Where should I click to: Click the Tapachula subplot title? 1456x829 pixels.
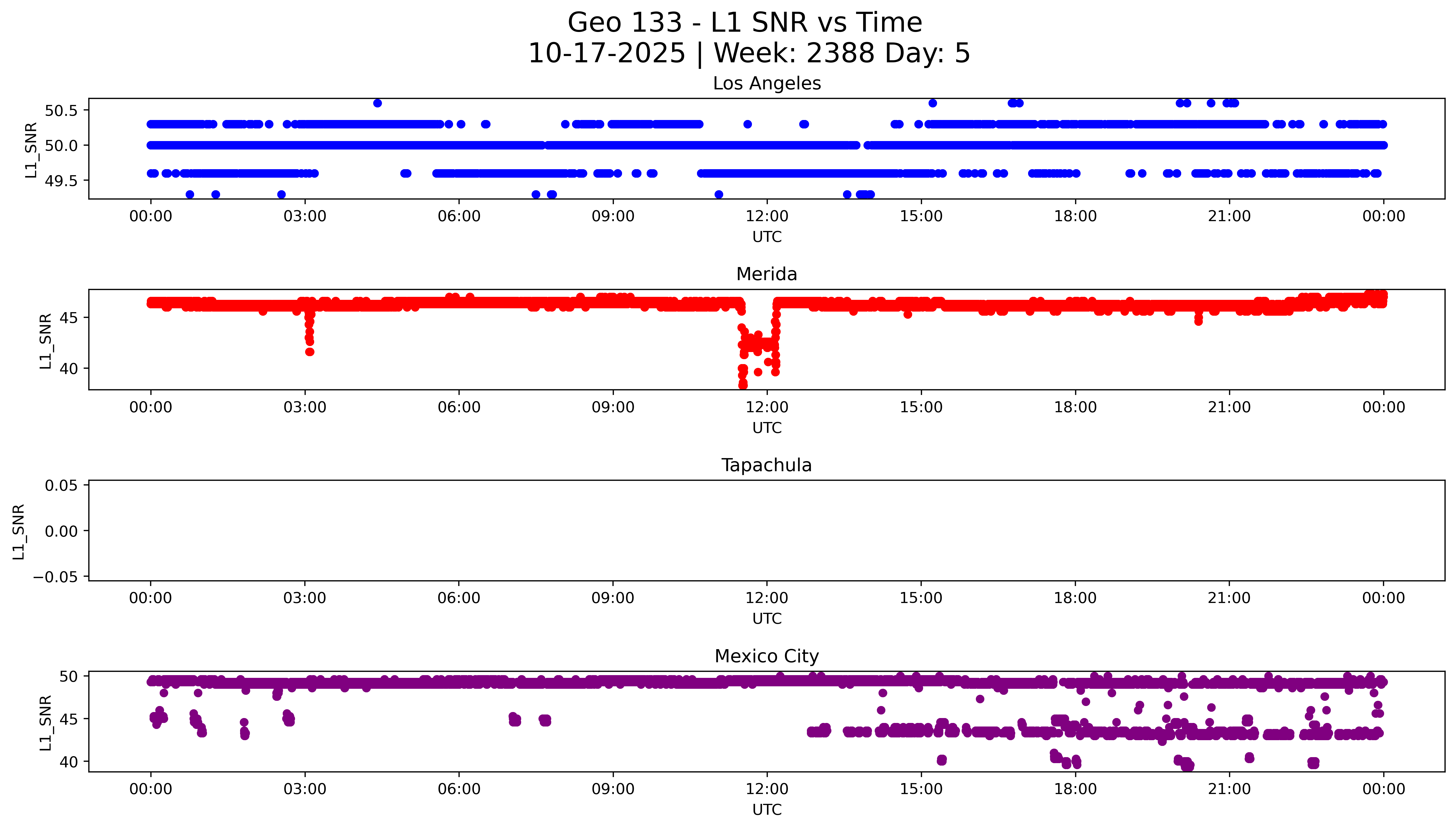pyautogui.click(x=766, y=465)
